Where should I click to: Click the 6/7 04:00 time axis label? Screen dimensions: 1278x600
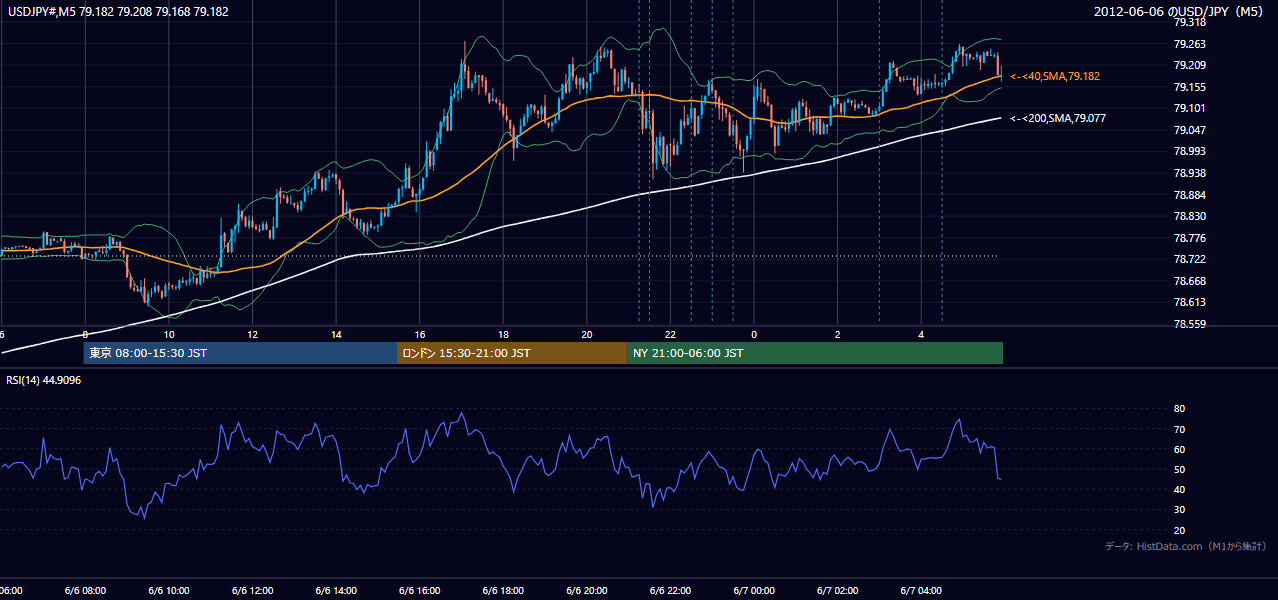point(921,591)
